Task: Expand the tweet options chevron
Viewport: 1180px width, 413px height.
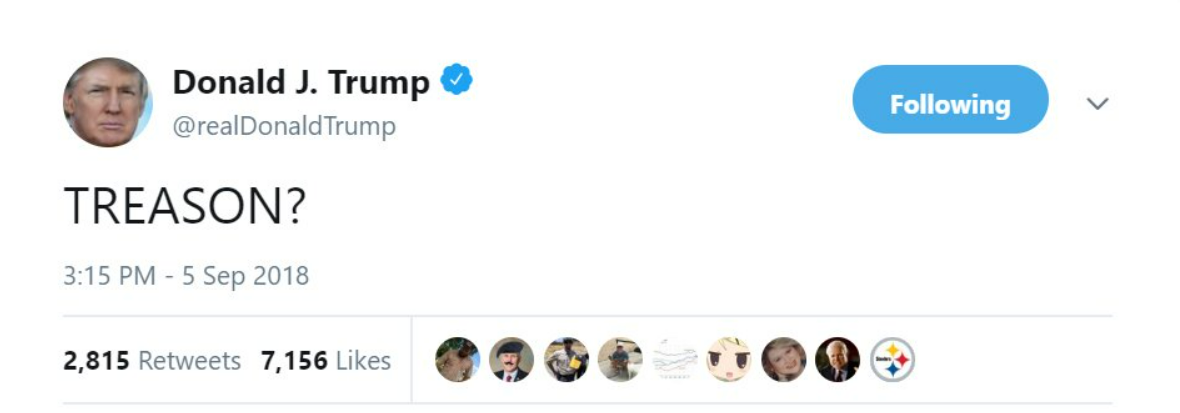Action: tap(1098, 103)
